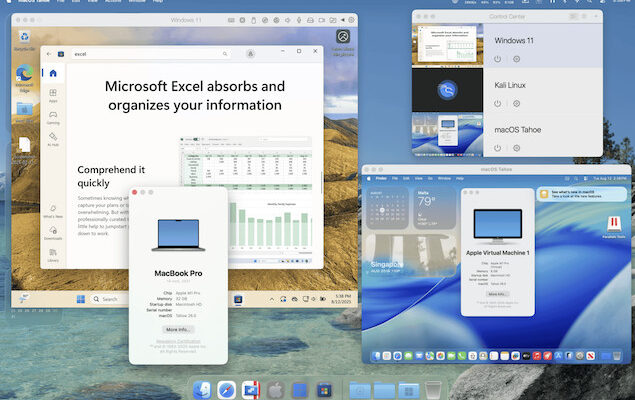Open the weather widget showing 79°
The height and width of the screenshot is (400, 635).
pyautogui.click(x=435, y=208)
